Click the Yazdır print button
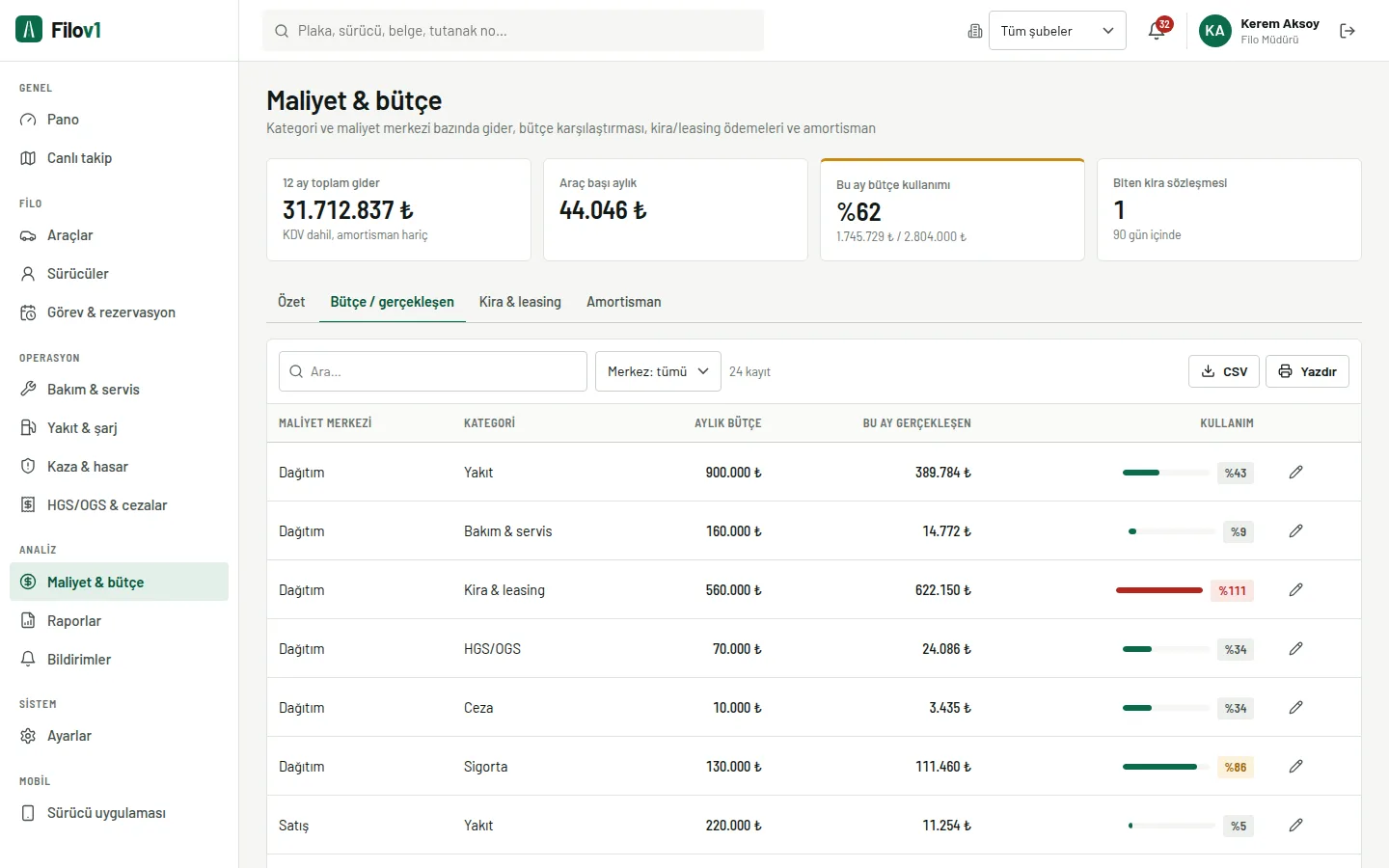The height and width of the screenshot is (868, 1389). click(x=1307, y=371)
